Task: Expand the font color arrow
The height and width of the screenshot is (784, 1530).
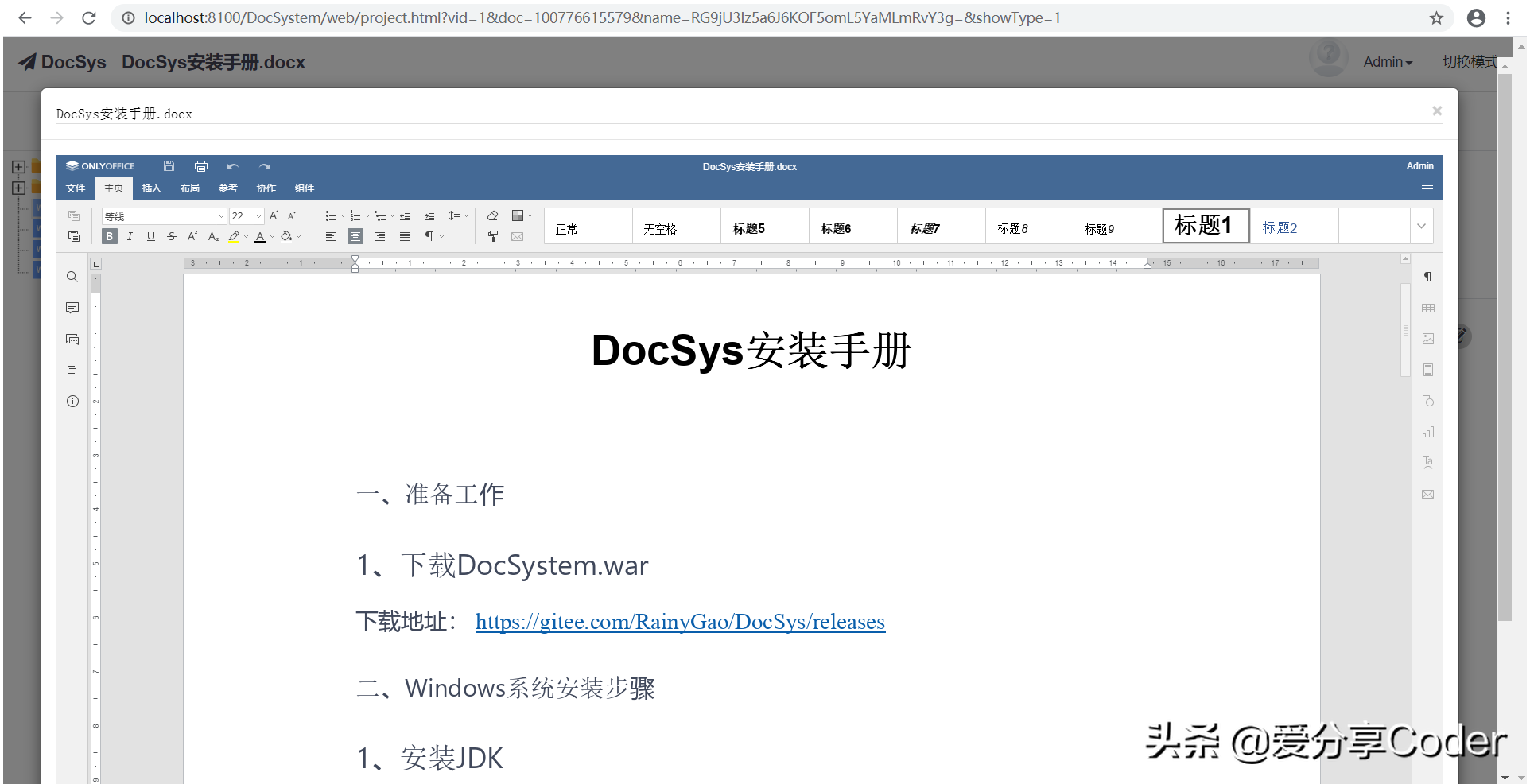Action: point(272,236)
